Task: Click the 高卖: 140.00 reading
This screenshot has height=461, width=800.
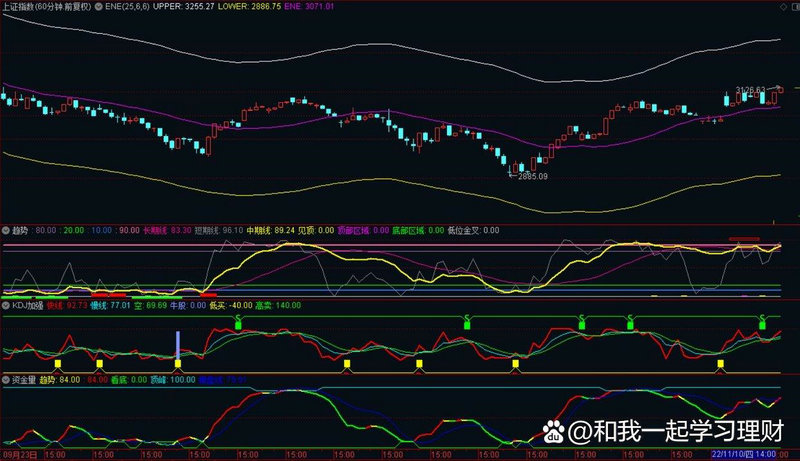Action: [278, 305]
